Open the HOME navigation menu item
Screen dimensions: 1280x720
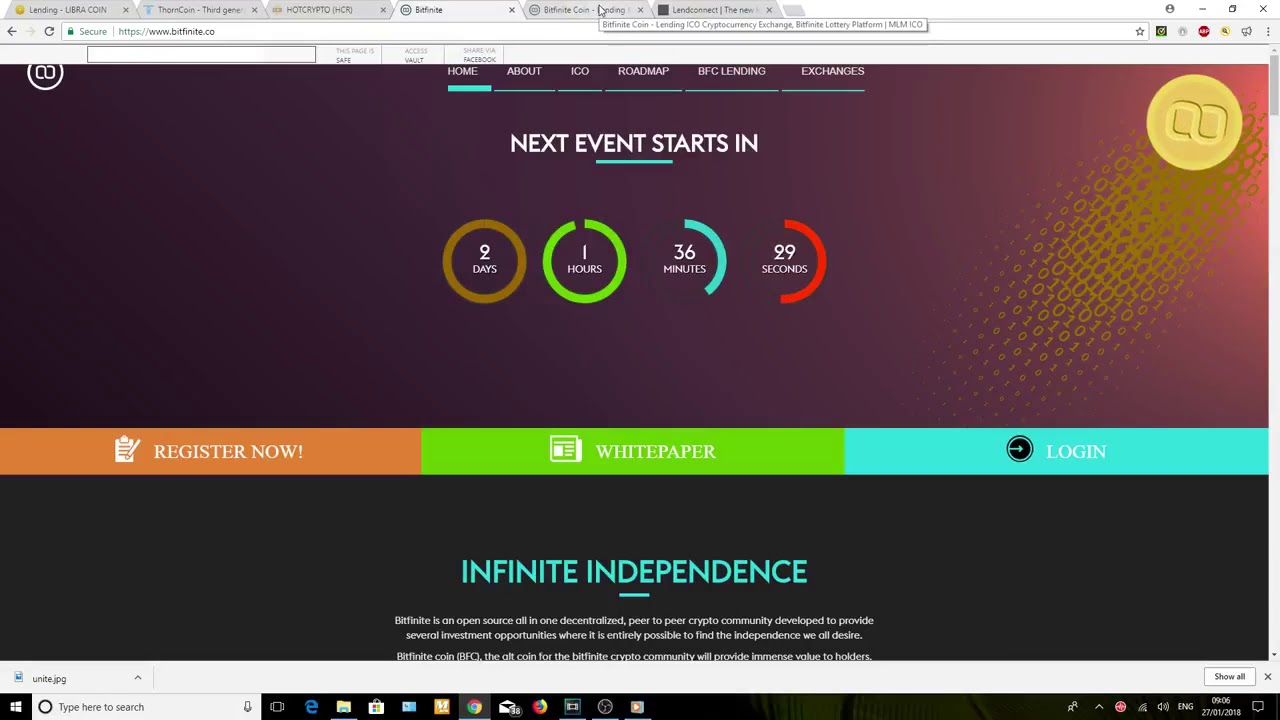tap(462, 71)
